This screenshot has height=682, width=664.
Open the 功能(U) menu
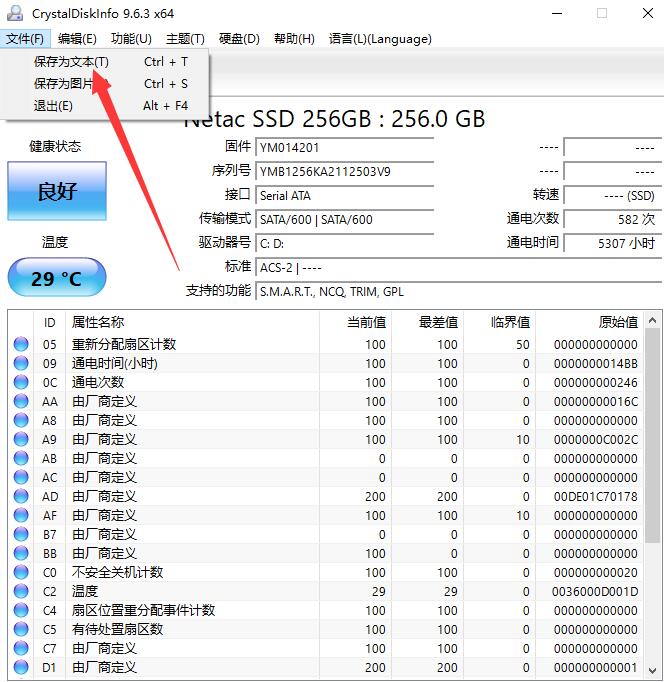131,39
